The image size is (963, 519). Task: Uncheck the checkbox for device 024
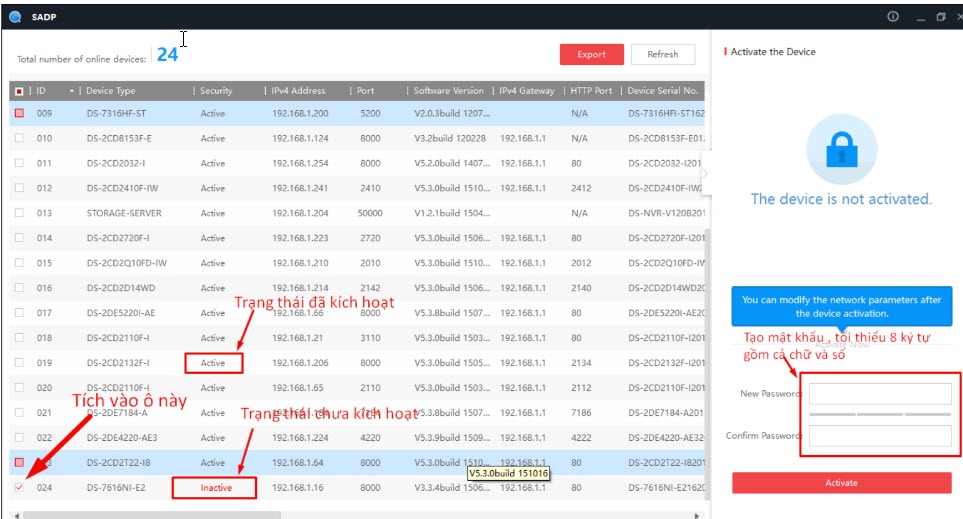19,488
